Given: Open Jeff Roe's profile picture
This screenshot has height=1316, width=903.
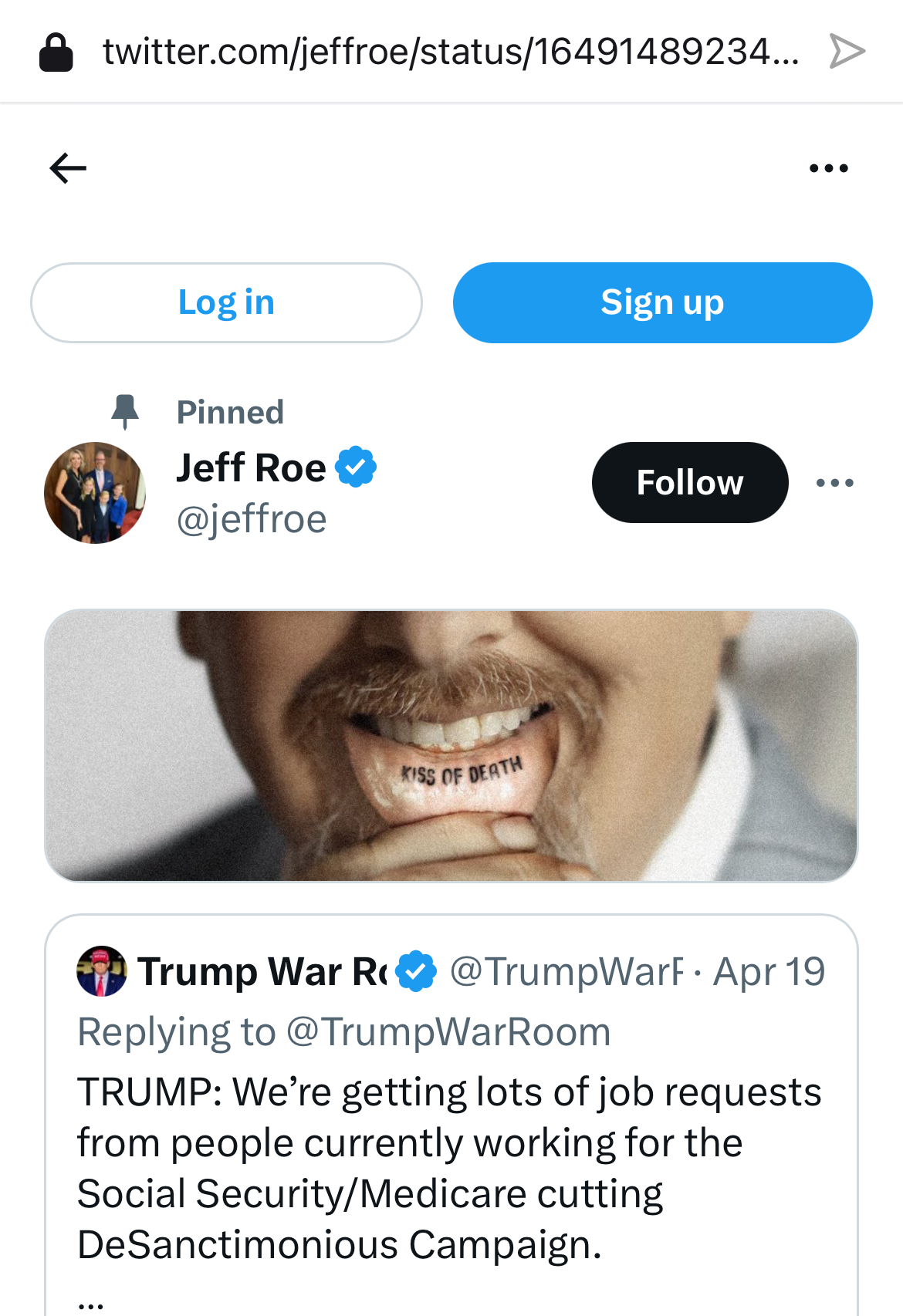Looking at the screenshot, I should tap(95, 493).
